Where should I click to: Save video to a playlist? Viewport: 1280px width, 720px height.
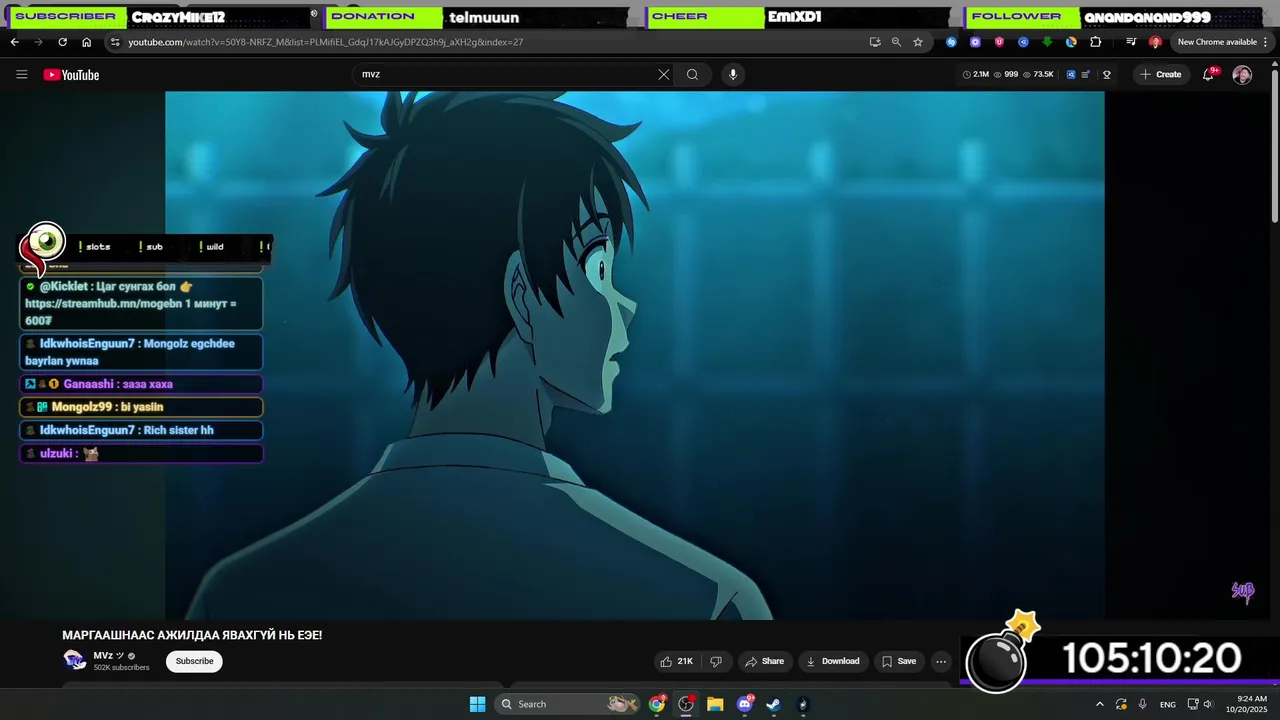pyautogui.click(x=898, y=661)
